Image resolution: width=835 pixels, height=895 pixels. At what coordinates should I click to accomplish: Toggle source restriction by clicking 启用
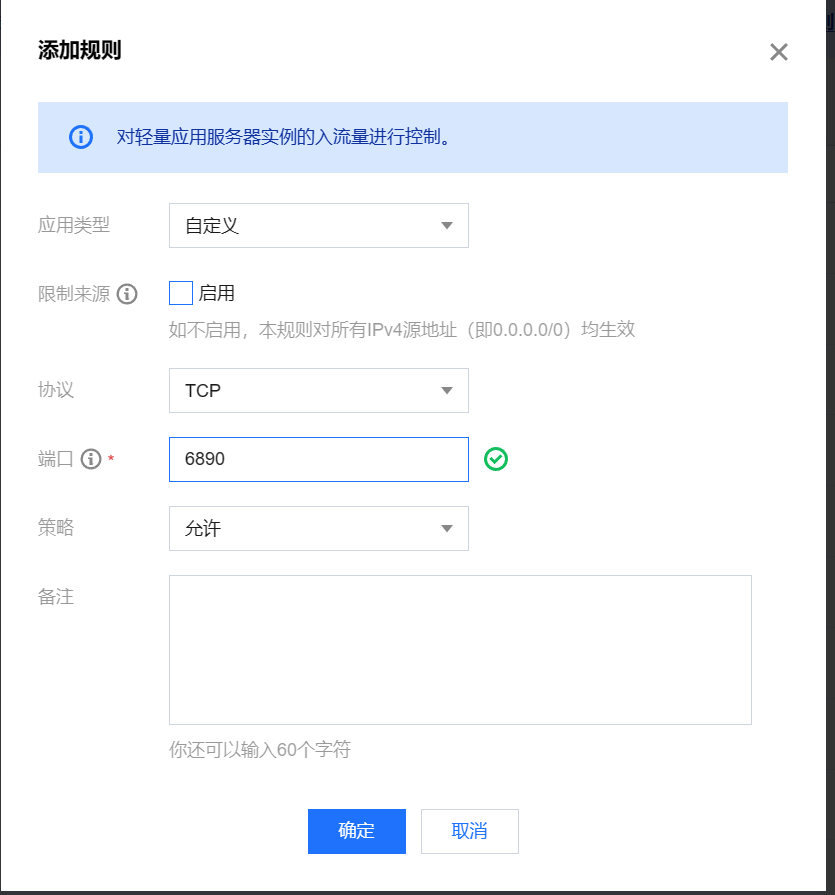207,293
